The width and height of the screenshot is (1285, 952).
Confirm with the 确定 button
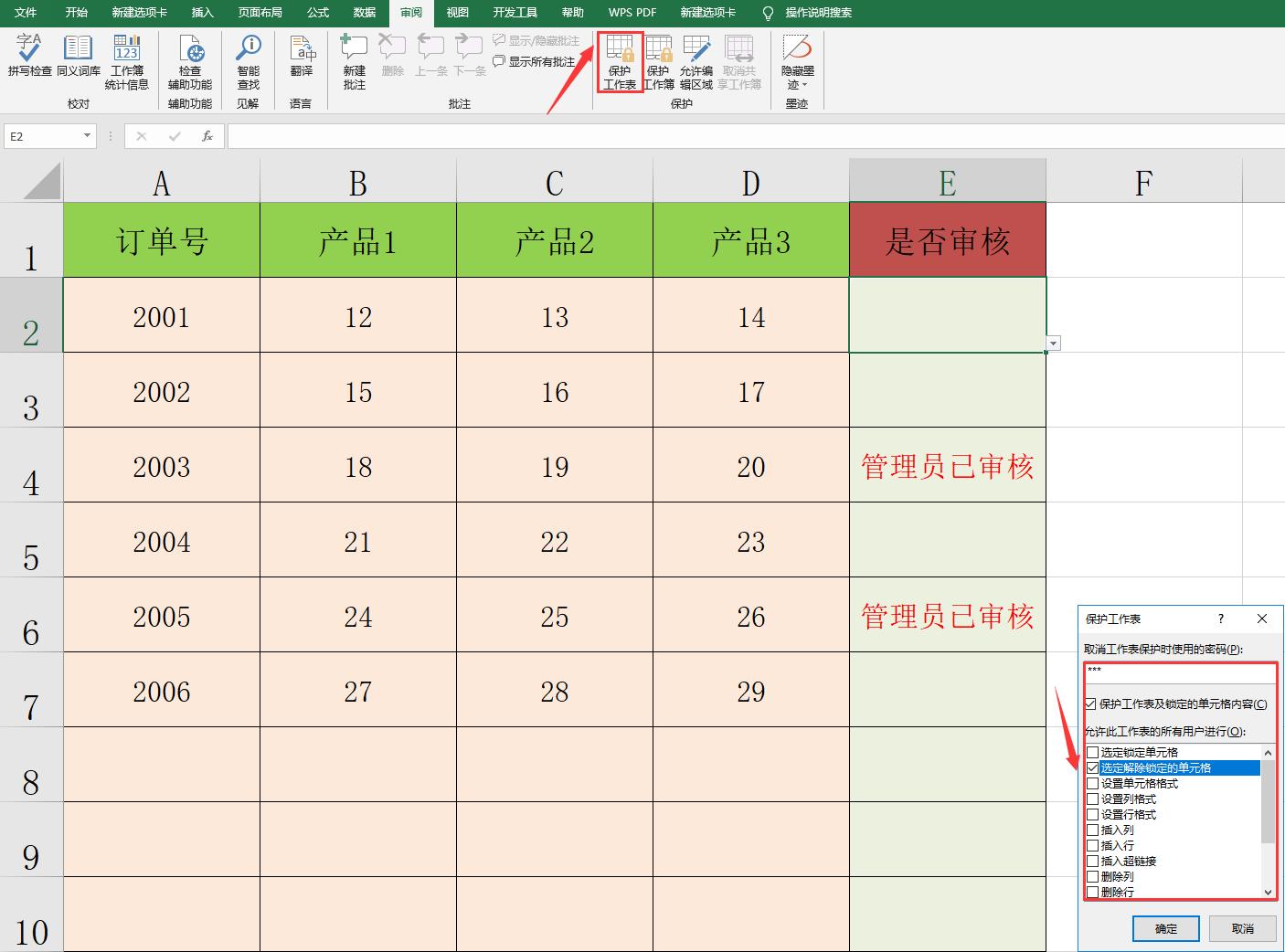1165,928
